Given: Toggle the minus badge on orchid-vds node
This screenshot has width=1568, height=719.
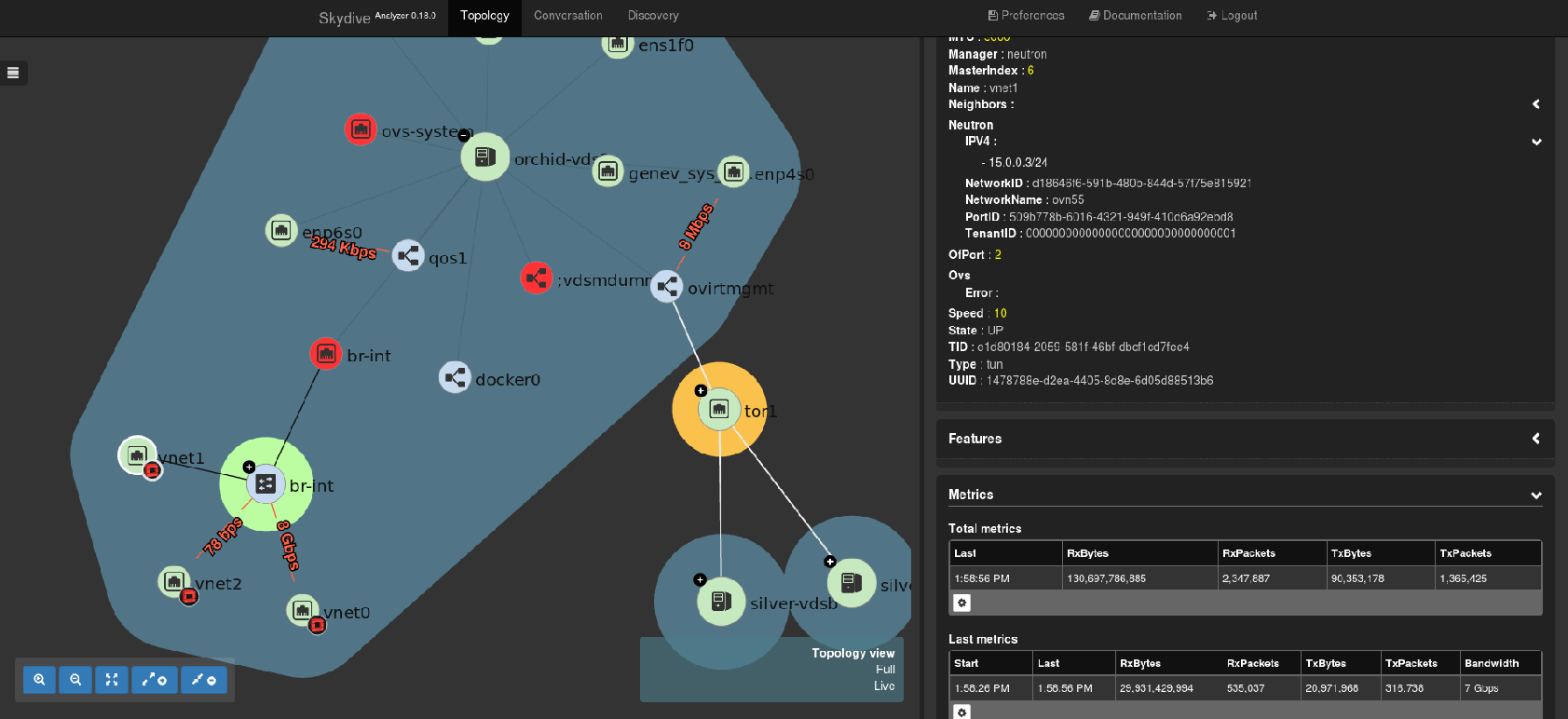Looking at the screenshot, I should 464,136.
